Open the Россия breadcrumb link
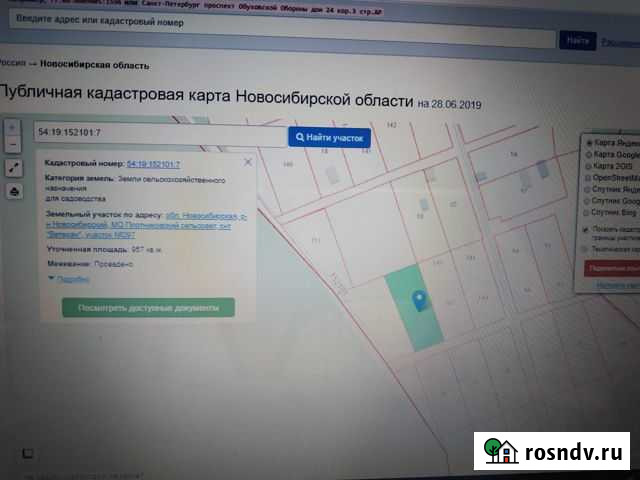This screenshot has height=480, width=640. click(x=12, y=62)
